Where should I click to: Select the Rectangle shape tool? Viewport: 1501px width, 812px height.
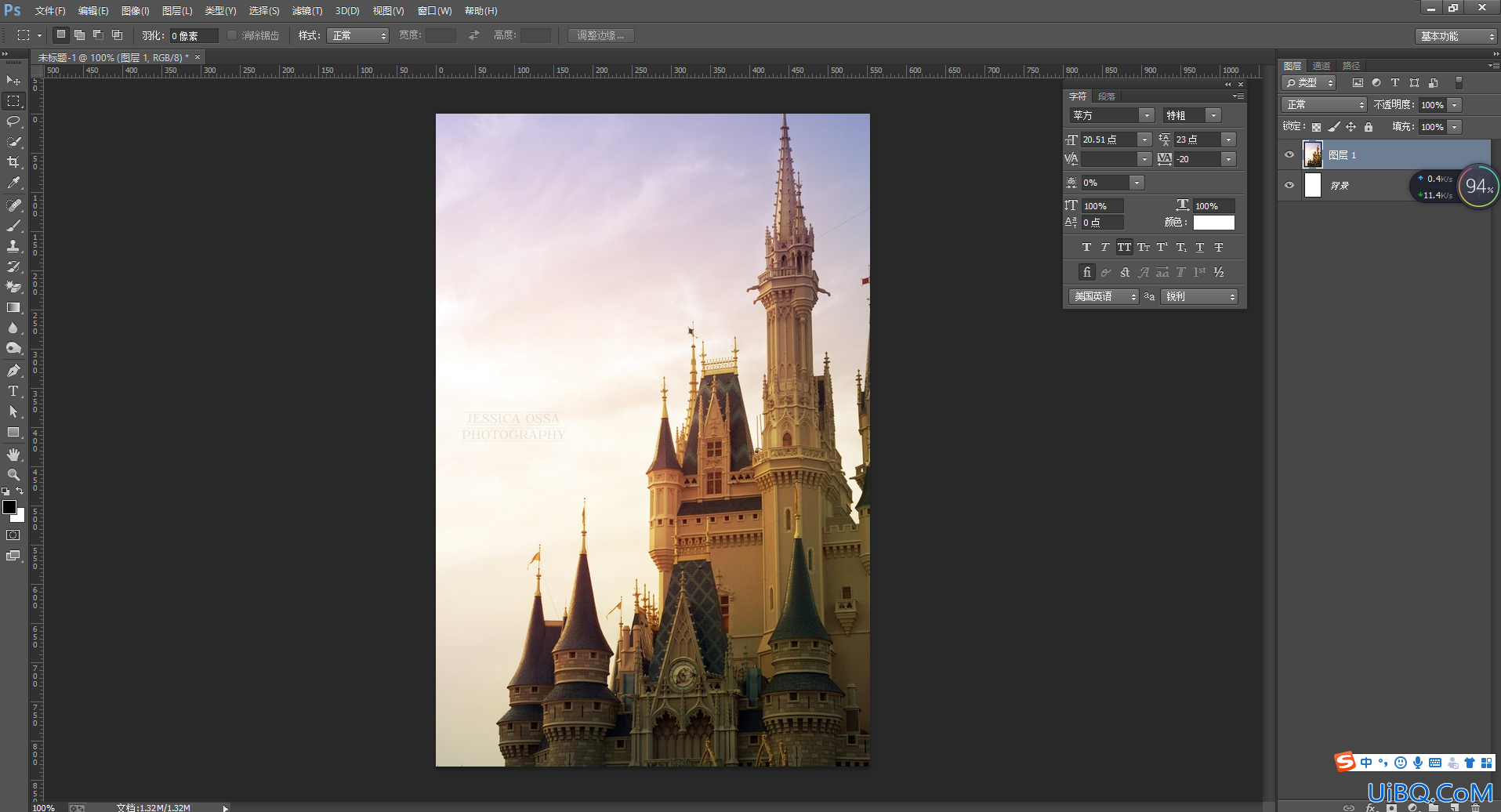point(13,432)
